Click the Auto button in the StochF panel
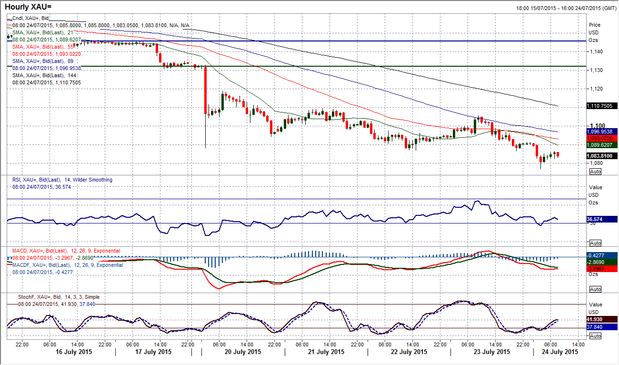 [x=595, y=336]
